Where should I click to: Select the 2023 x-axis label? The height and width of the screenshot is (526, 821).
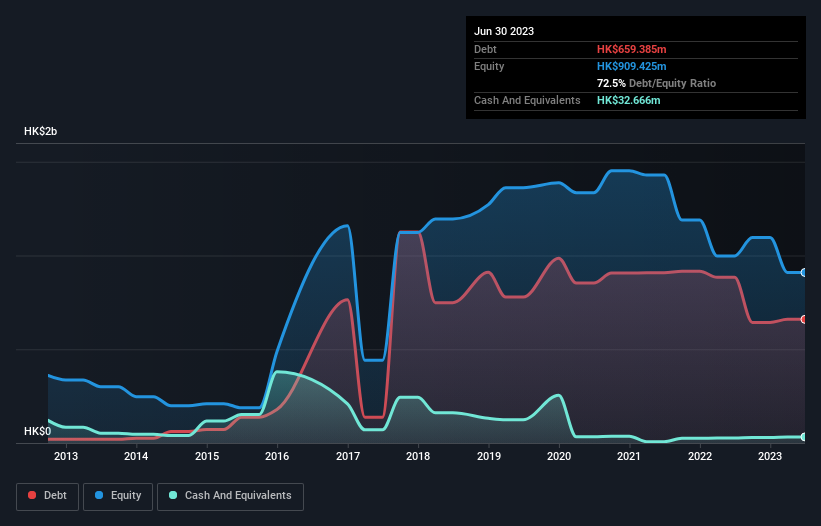click(770, 456)
